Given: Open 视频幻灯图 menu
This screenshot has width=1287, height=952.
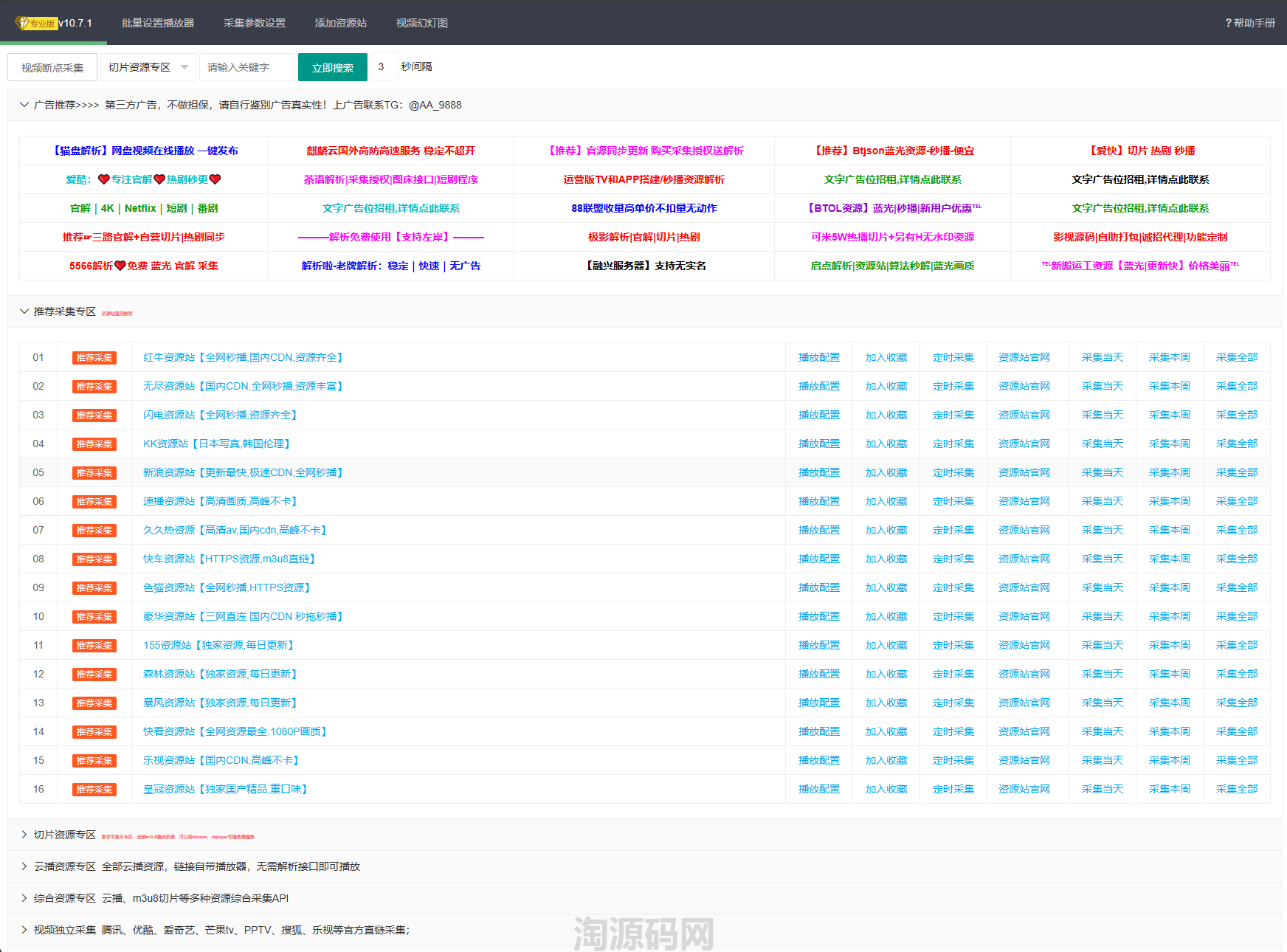Looking at the screenshot, I should coord(422,23).
